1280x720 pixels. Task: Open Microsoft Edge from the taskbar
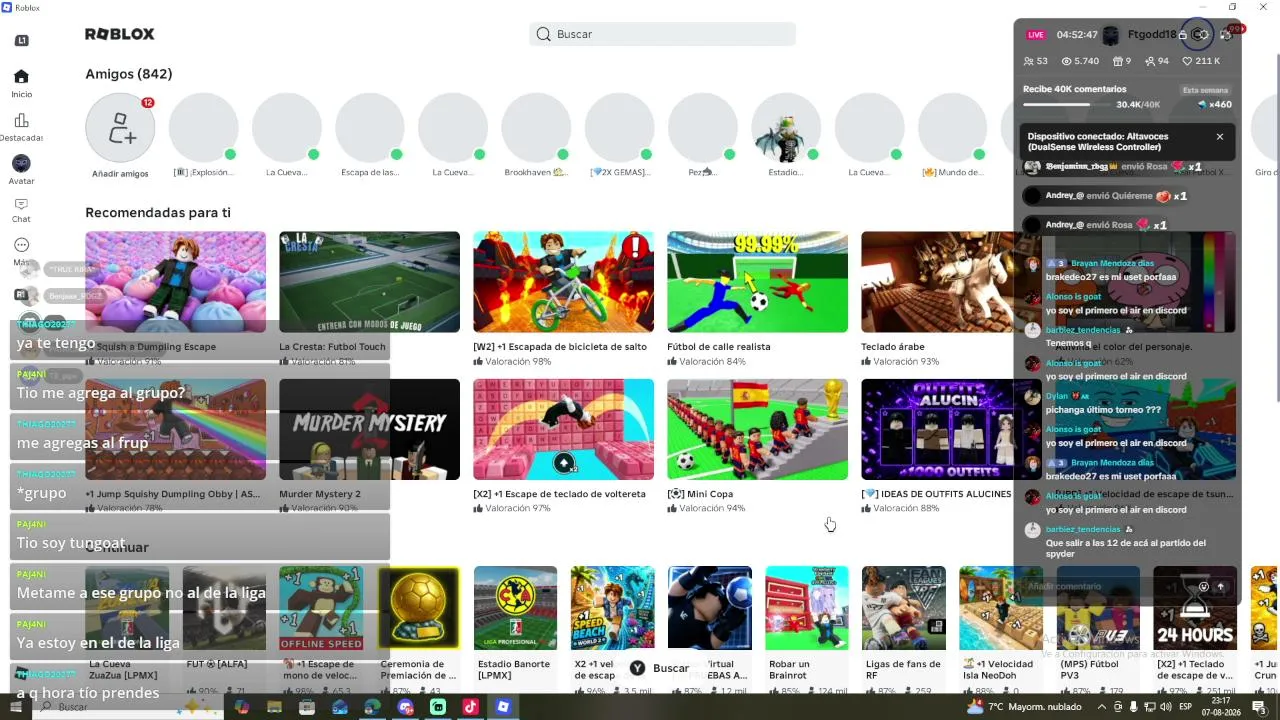pos(372,707)
